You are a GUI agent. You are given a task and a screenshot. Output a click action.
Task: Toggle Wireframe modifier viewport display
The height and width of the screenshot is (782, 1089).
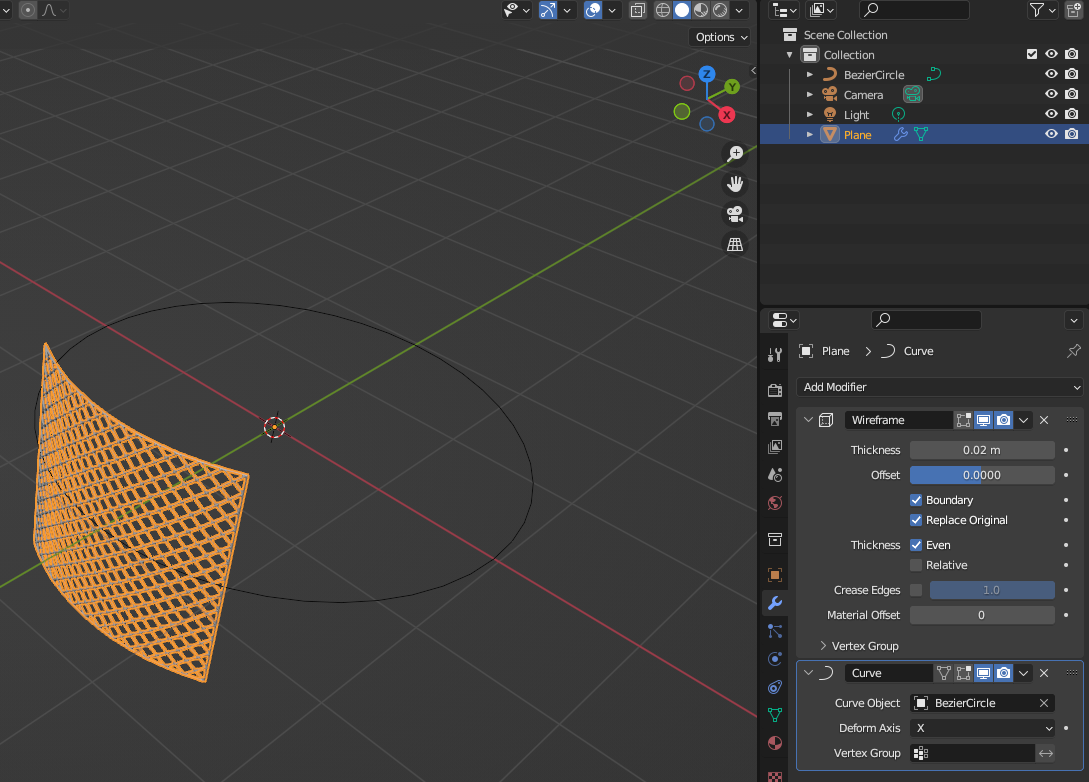[x=983, y=420]
